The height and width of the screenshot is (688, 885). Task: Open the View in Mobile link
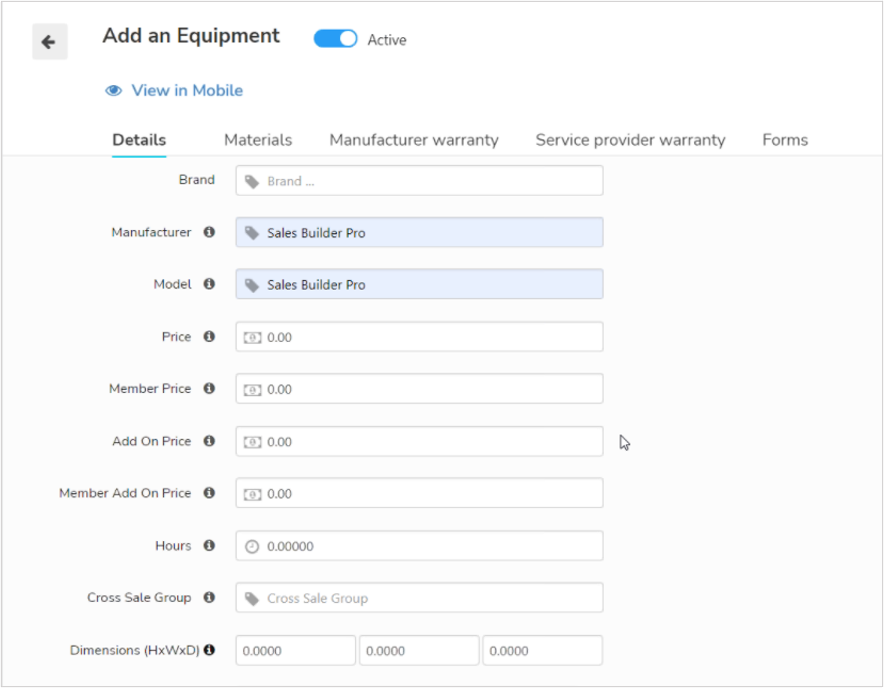point(187,91)
